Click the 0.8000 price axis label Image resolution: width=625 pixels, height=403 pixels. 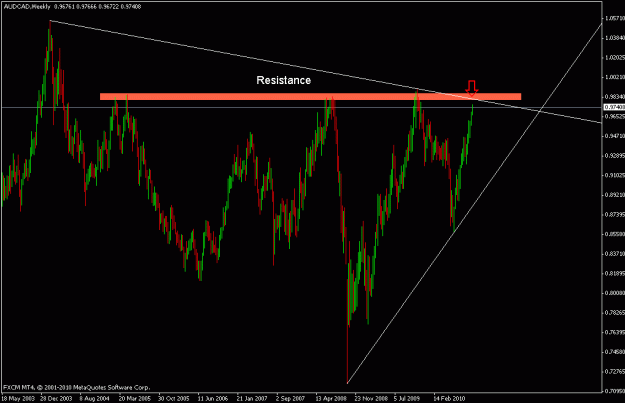[x=615, y=293]
